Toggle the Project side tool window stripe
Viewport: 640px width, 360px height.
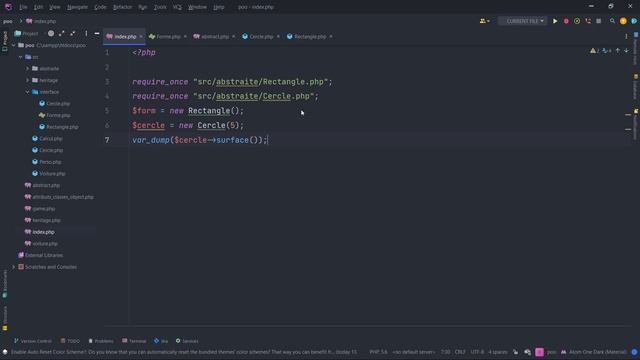tap(4, 41)
